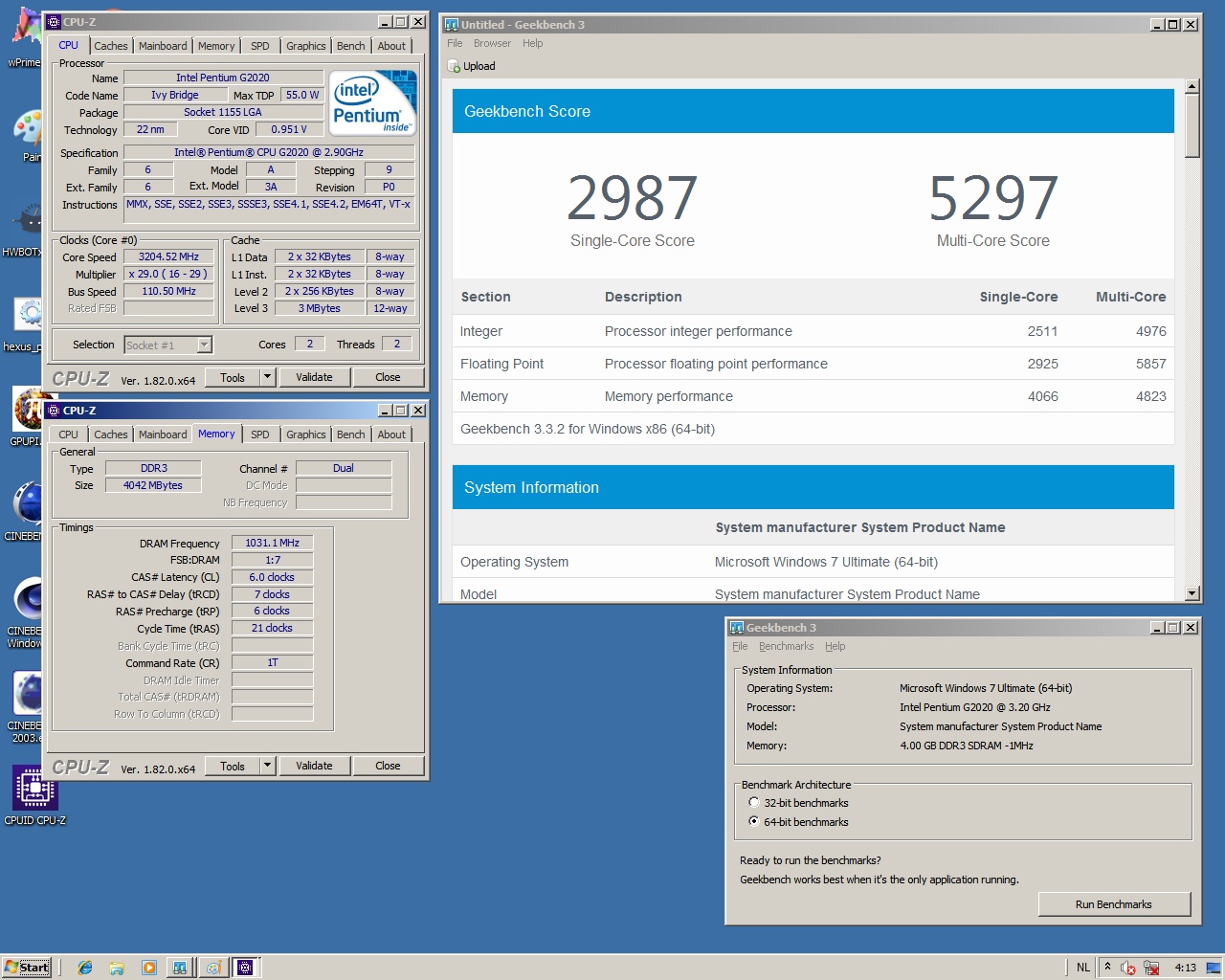
Task: Click the single-core score 2987
Action: 633,198
